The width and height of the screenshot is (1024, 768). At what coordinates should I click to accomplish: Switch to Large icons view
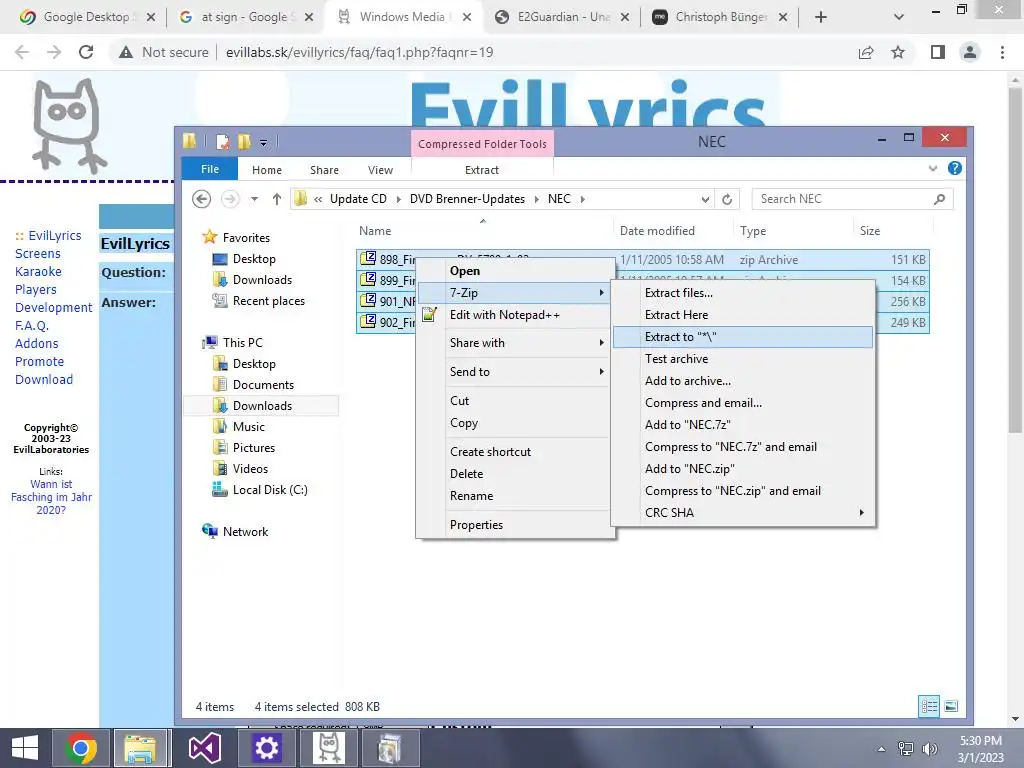click(x=951, y=706)
